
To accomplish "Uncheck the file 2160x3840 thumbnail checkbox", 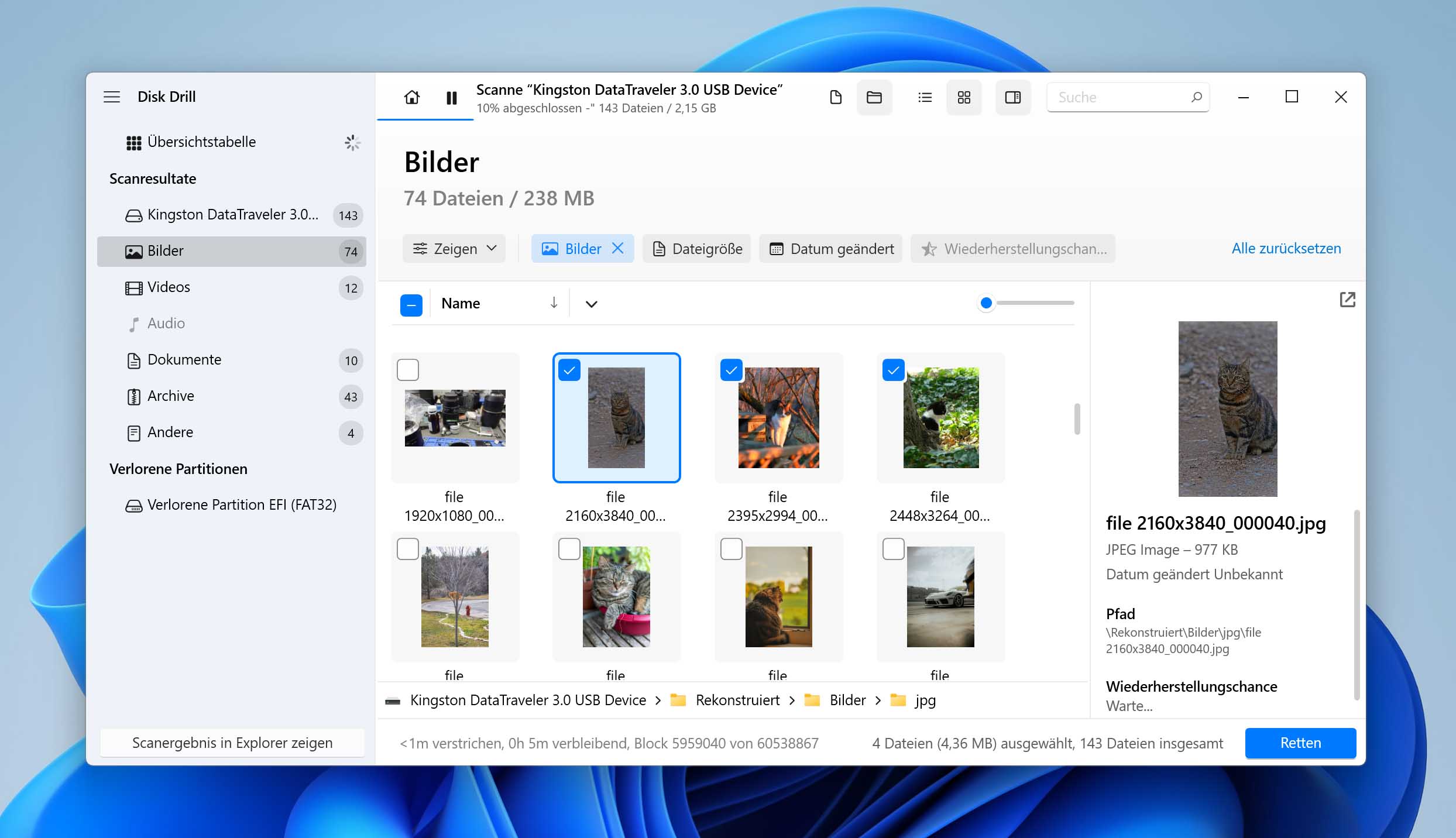I will click(x=569, y=370).
